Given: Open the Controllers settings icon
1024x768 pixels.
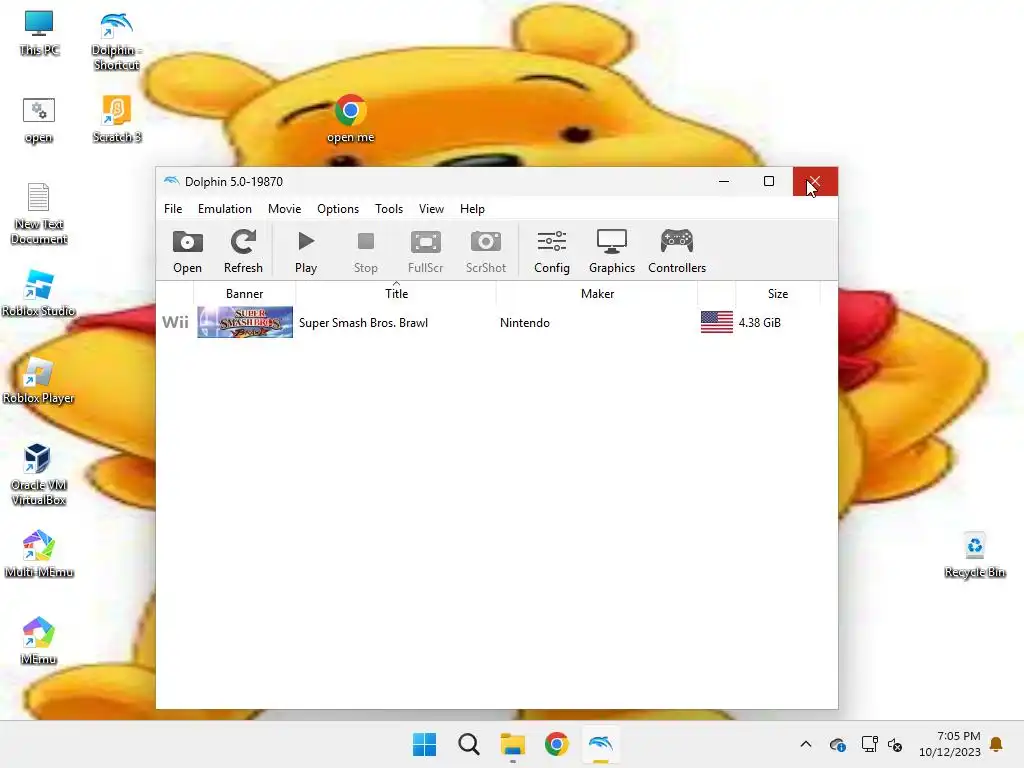Looking at the screenshot, I should click(x=677, y=251).
